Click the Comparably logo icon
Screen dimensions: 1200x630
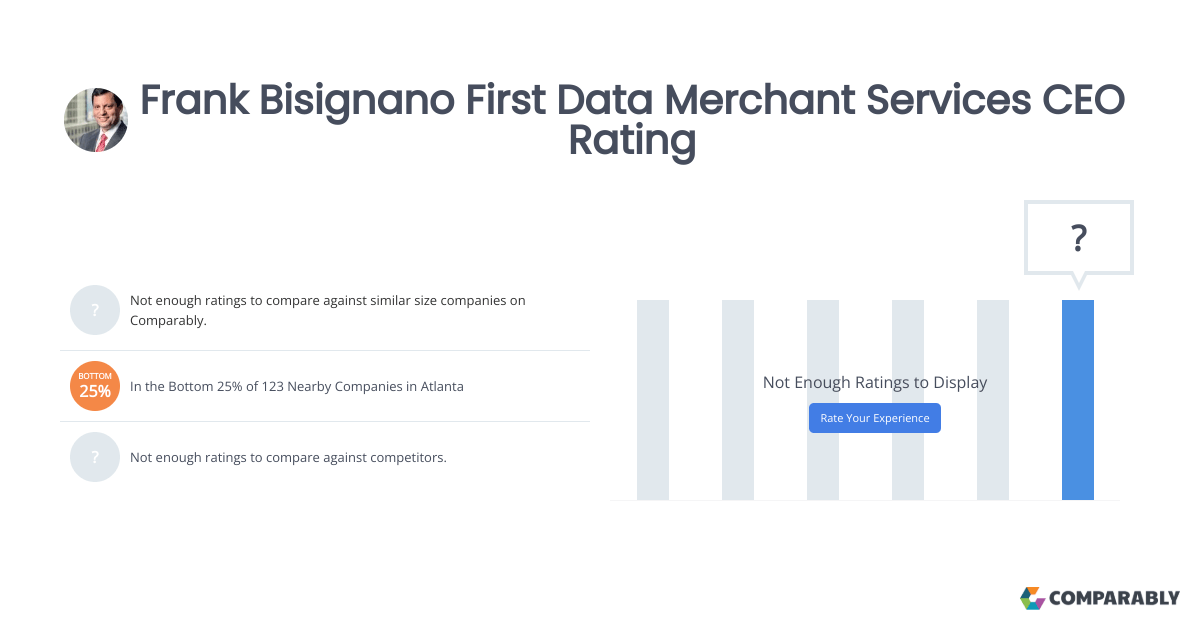[x=1031, y=598]
